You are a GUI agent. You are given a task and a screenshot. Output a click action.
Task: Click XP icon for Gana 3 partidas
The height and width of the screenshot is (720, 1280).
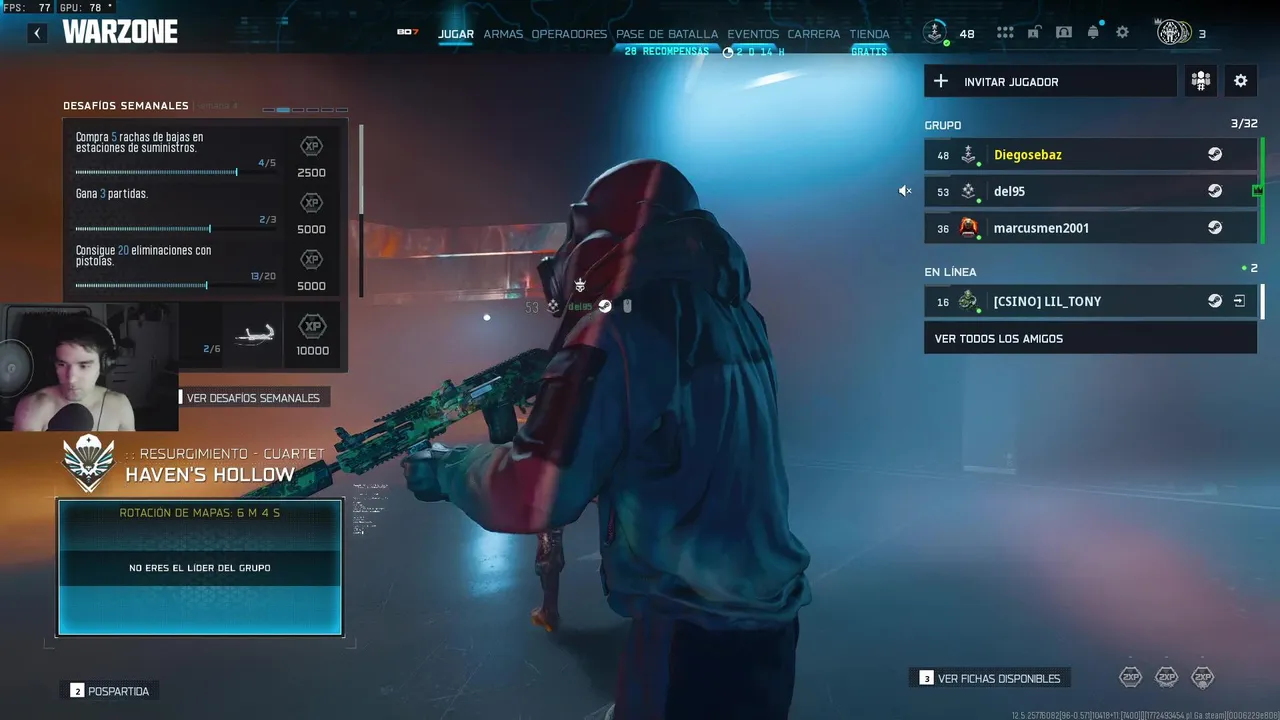pyautogui.click(x=312, y=203)
